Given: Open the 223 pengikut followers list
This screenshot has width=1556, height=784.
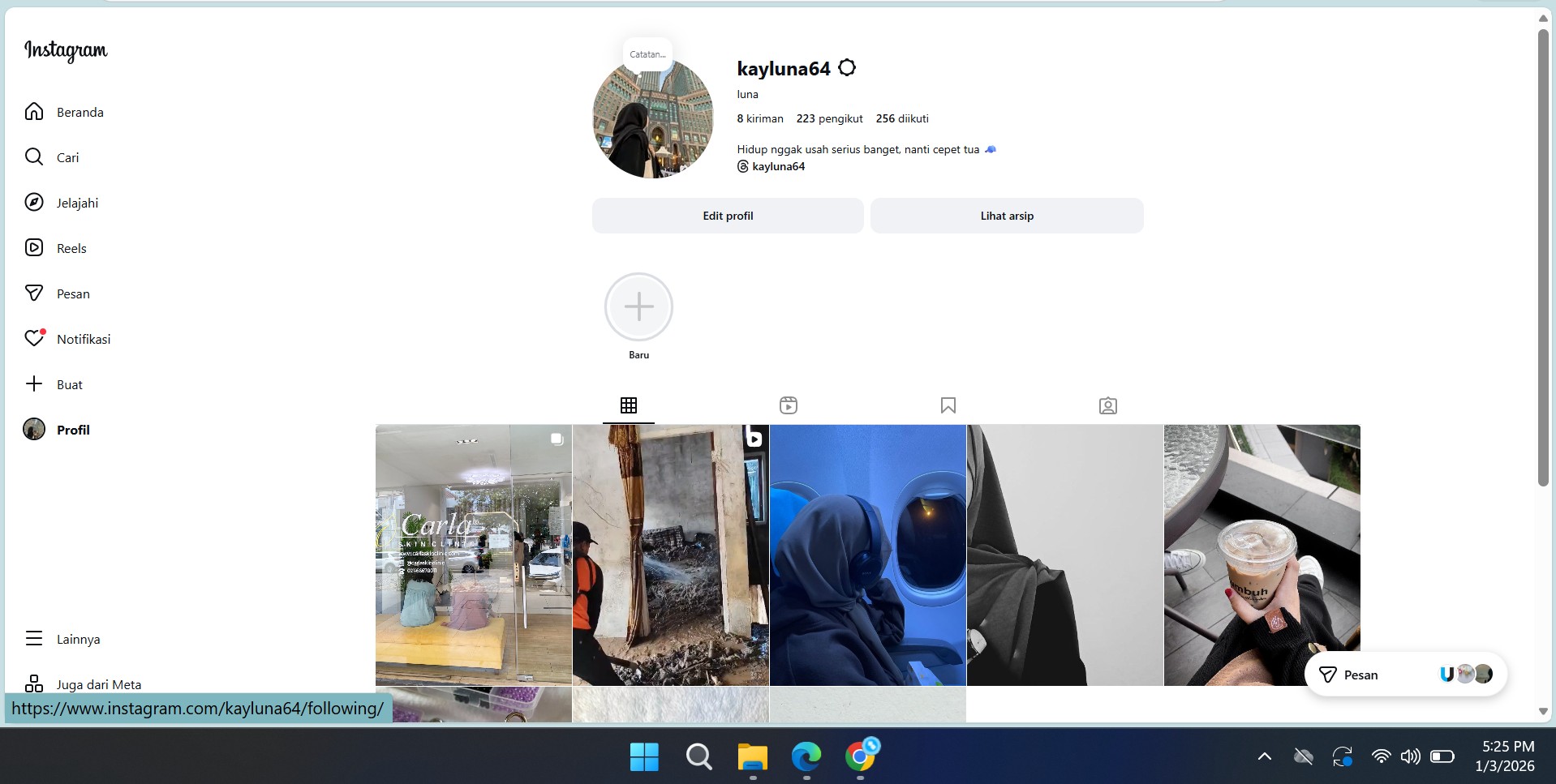Looking at the screenshot, I should pos(829,118).
